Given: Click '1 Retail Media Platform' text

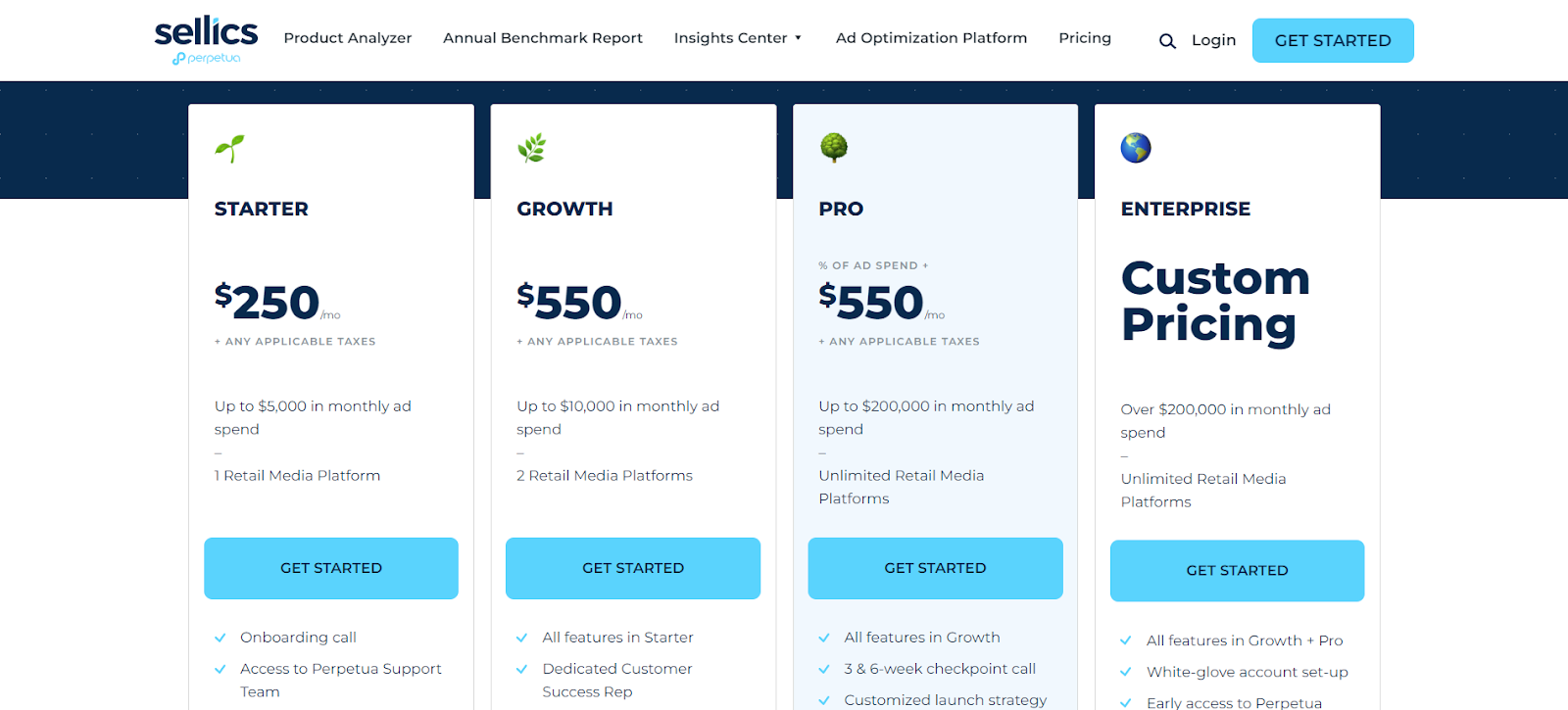Looking at the screenshot, I should pyautogui.click(x=297, y=476).
